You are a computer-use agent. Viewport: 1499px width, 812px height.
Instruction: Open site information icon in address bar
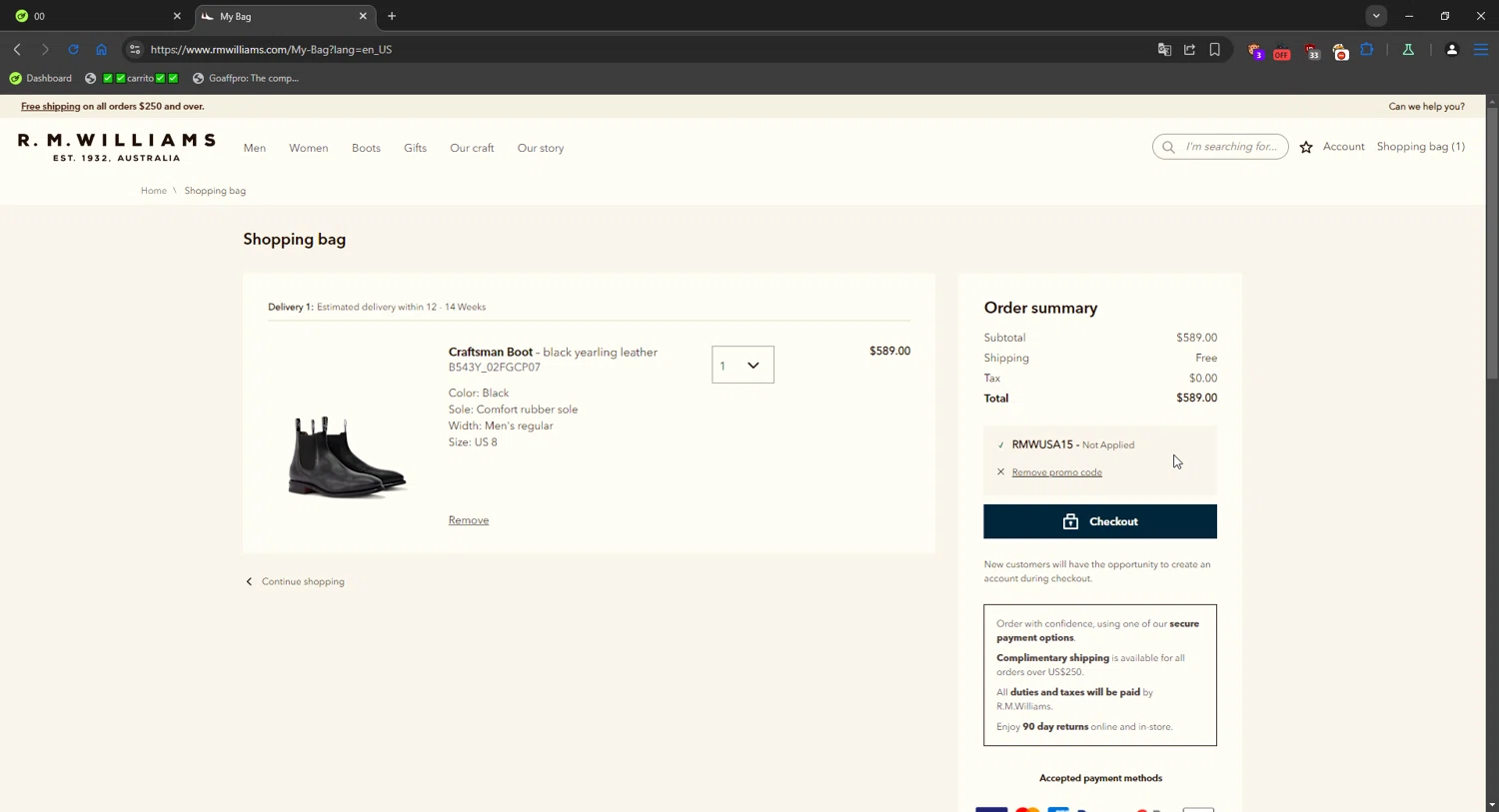[x=135, y=49]
